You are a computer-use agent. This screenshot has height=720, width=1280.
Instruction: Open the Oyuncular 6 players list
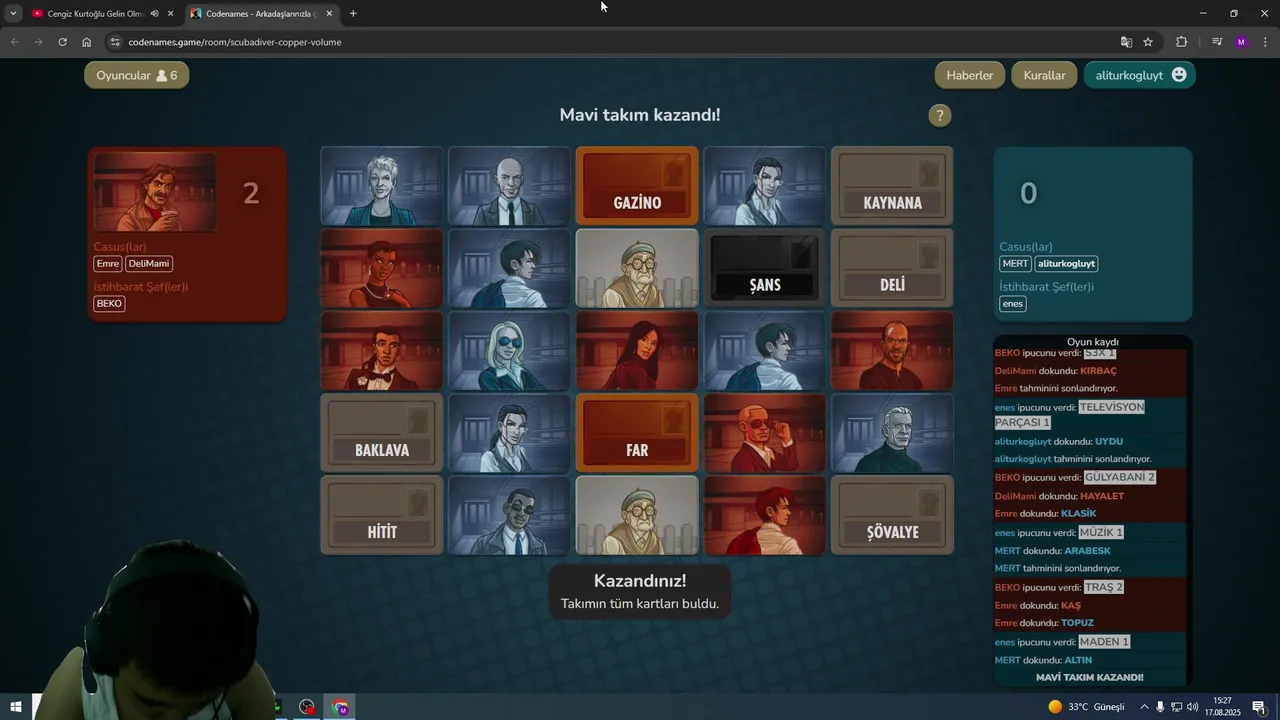tap(137, 75)
